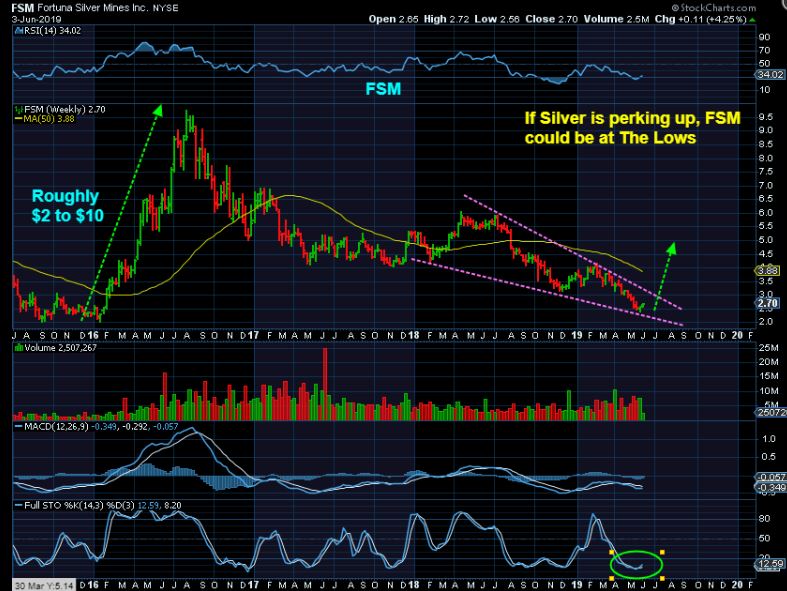
Task: Click the 25M label on volume axis
Action: pyautogui.click(x=768, y=347)
